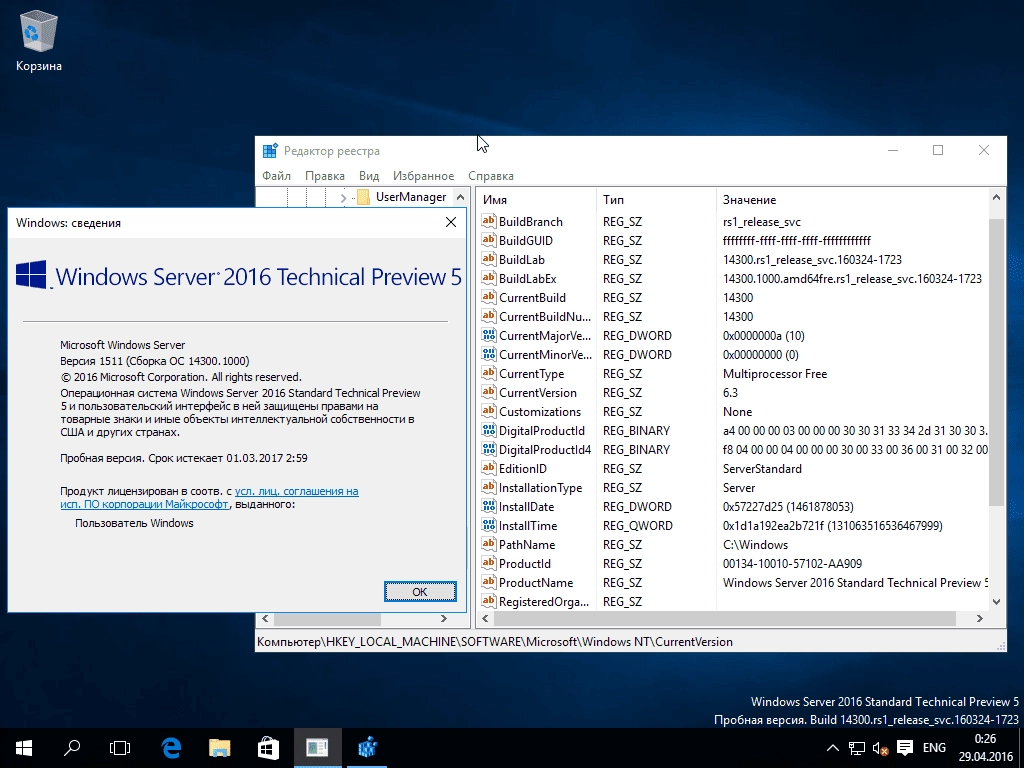Open the Action Center notifications icon
Image resolution: width=1024 pixels, height=768 pixels.
click(904, 748)
